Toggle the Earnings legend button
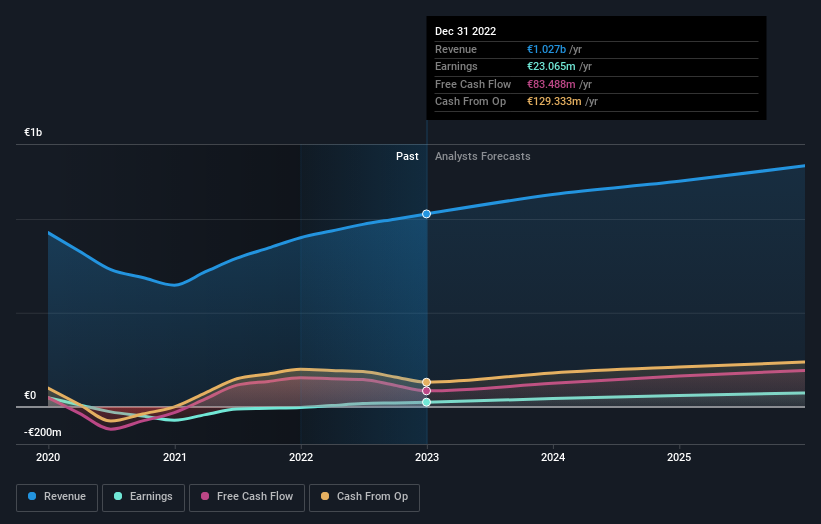Screen dimensions: 821x524 [x=143, y=497]
